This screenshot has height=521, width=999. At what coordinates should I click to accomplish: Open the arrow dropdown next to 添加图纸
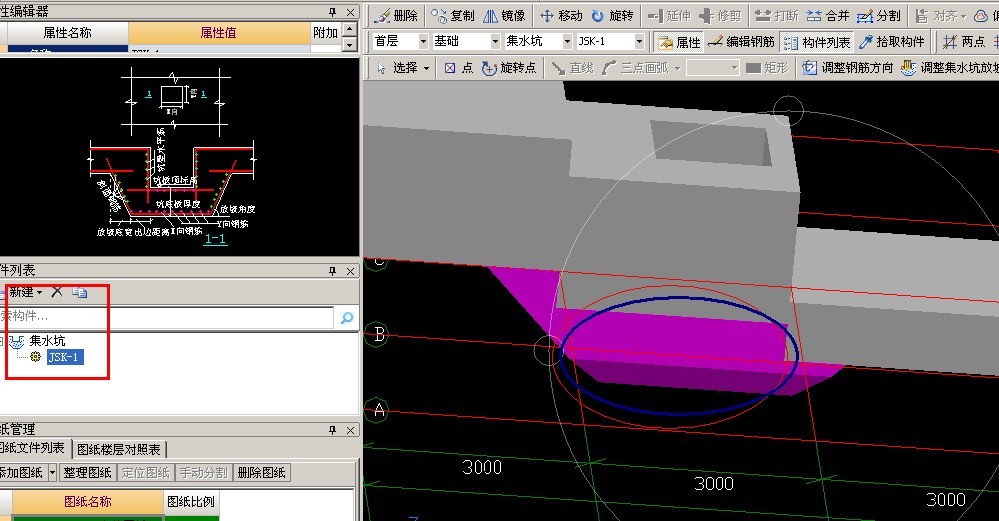tap(52, 473)
